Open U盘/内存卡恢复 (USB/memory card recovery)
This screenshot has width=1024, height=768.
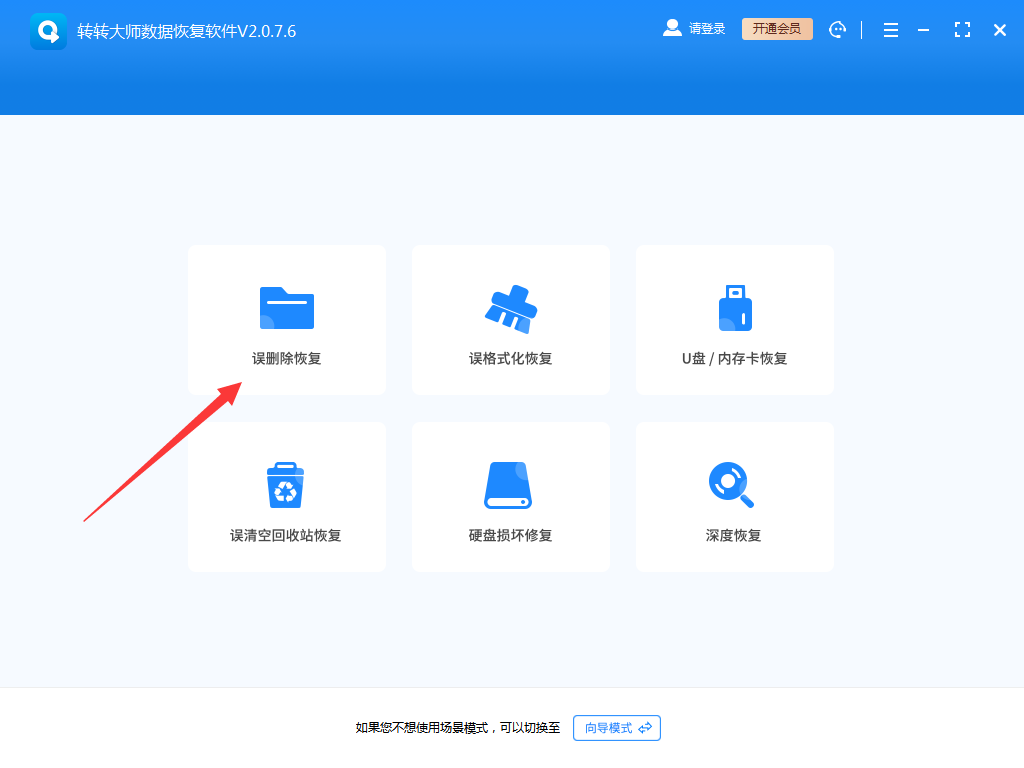click(x=734, y=320)
